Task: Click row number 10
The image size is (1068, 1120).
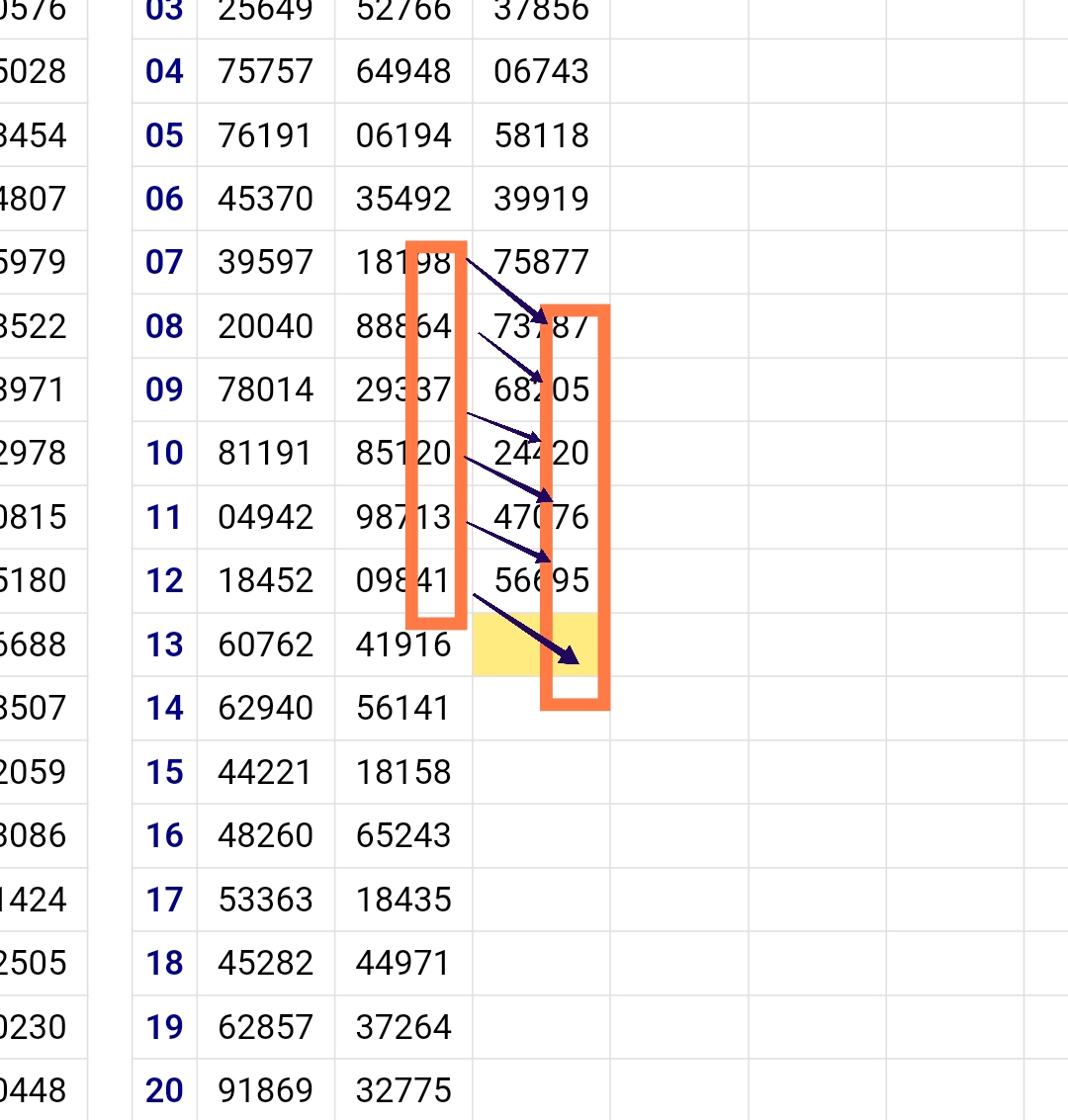Action: tap(164, 454)
